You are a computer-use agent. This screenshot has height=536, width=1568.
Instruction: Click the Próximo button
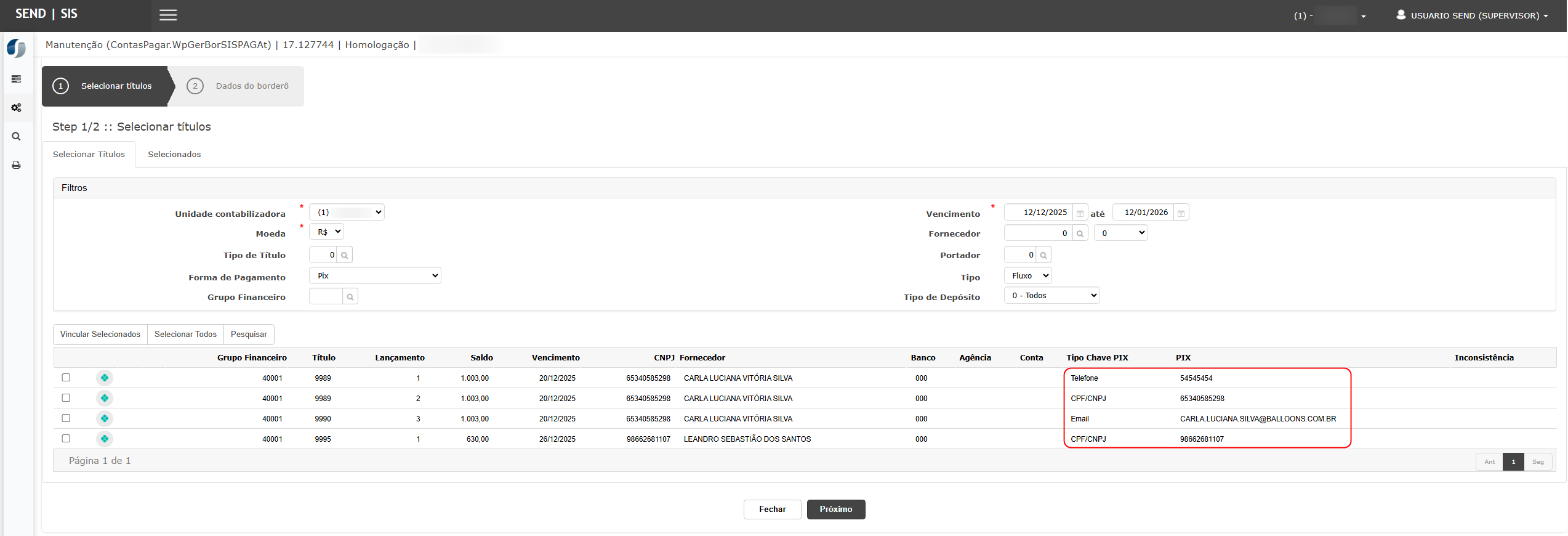tap(835, 510)
